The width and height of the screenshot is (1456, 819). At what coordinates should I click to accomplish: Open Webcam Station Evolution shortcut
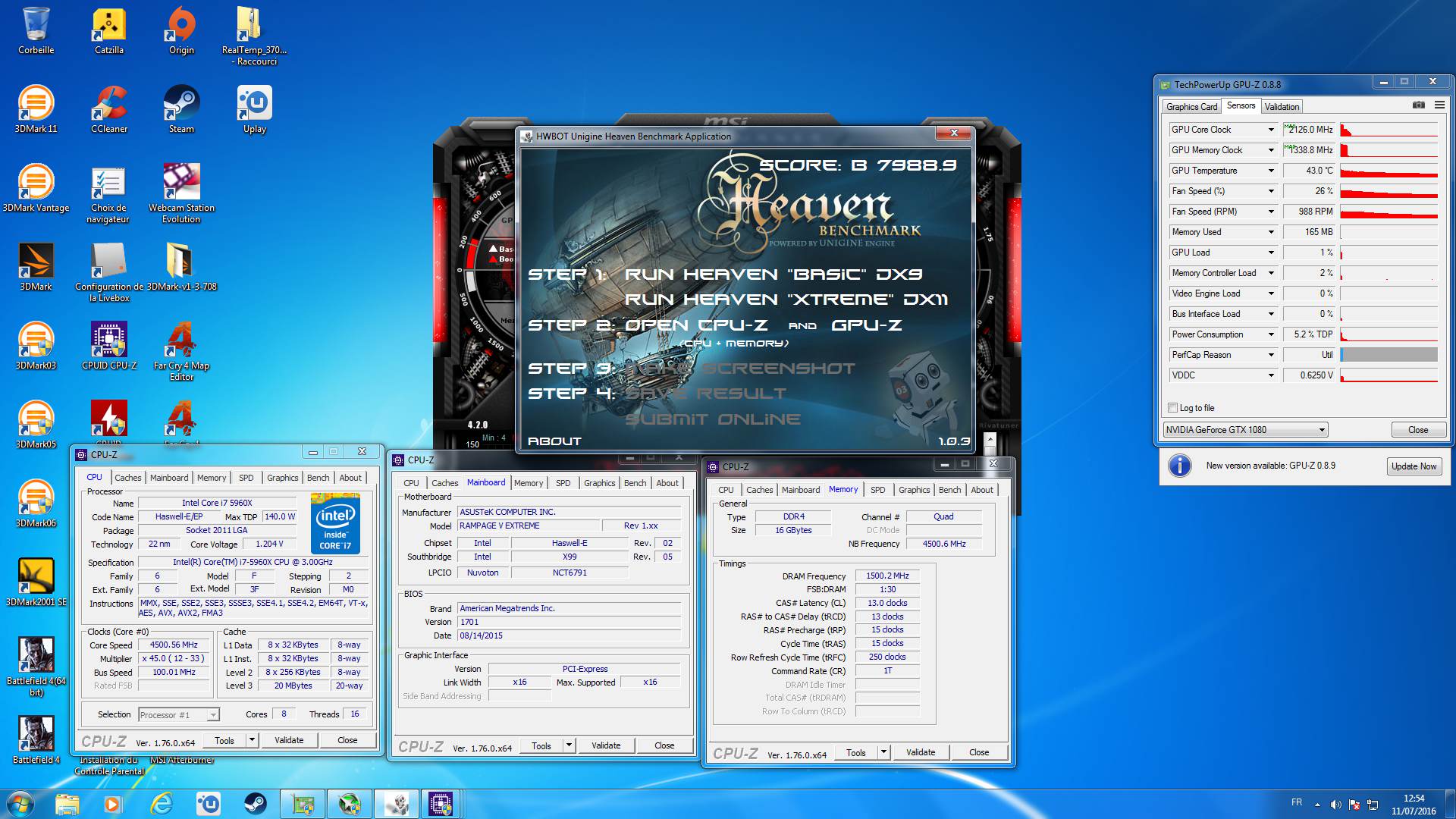tap(181, 194)
